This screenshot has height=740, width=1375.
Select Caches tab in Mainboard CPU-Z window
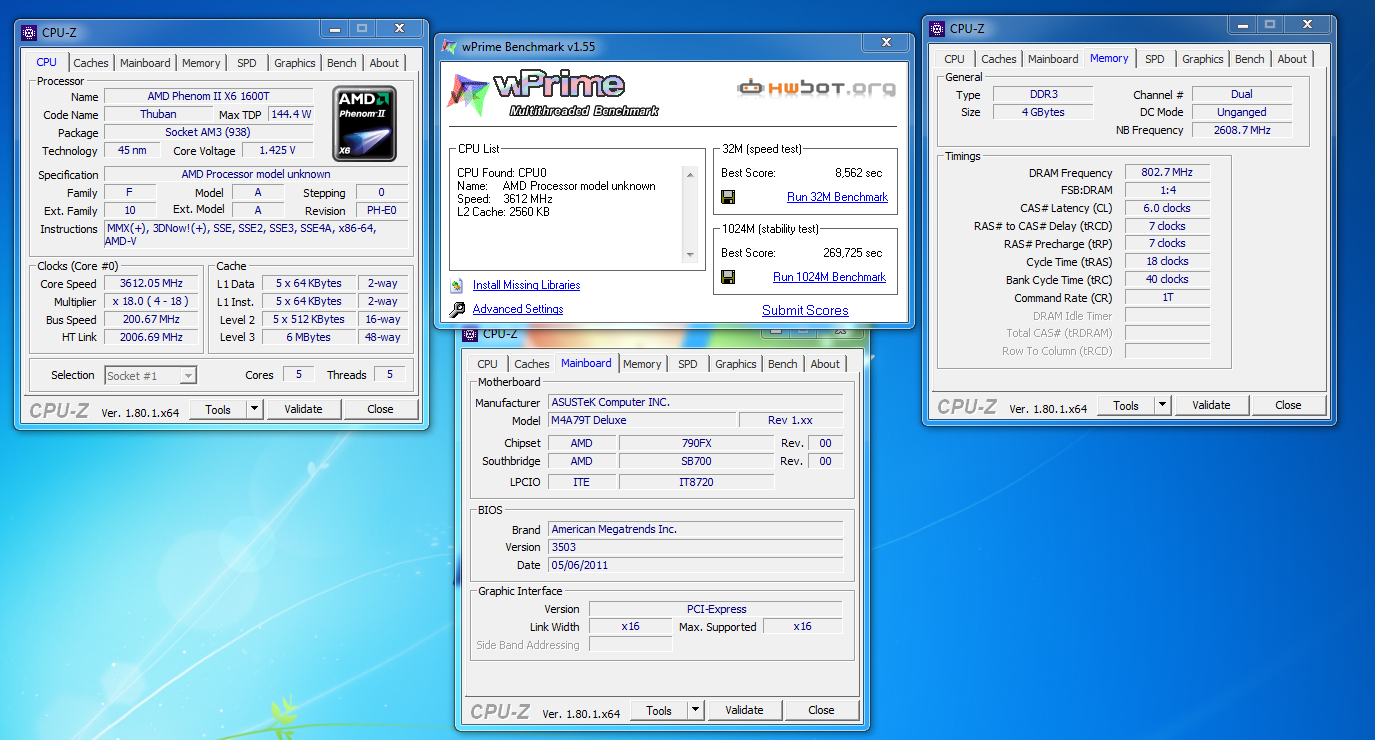[x=532, y=364]
